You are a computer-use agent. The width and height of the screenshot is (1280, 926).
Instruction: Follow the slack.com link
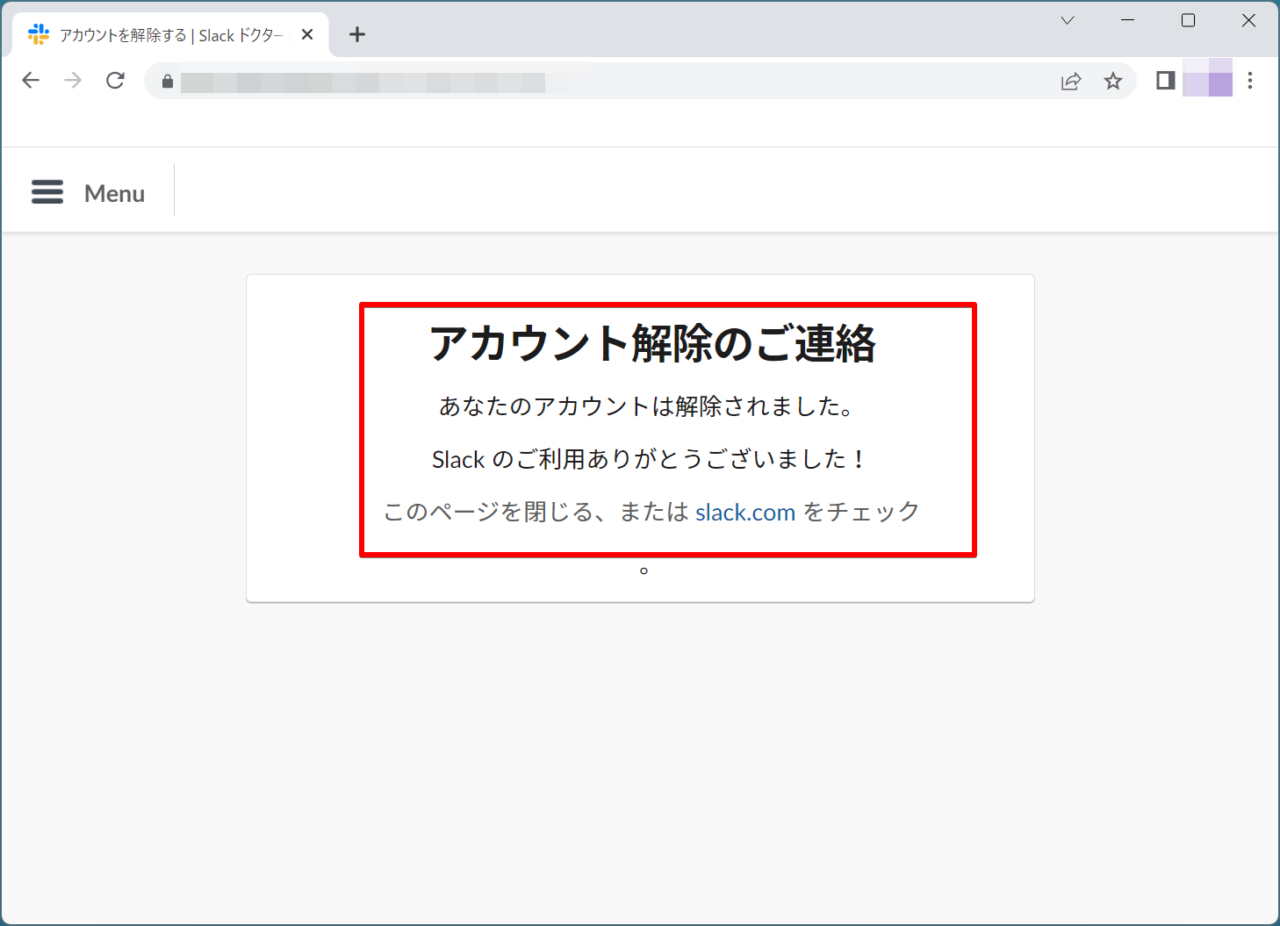(745, 512)
